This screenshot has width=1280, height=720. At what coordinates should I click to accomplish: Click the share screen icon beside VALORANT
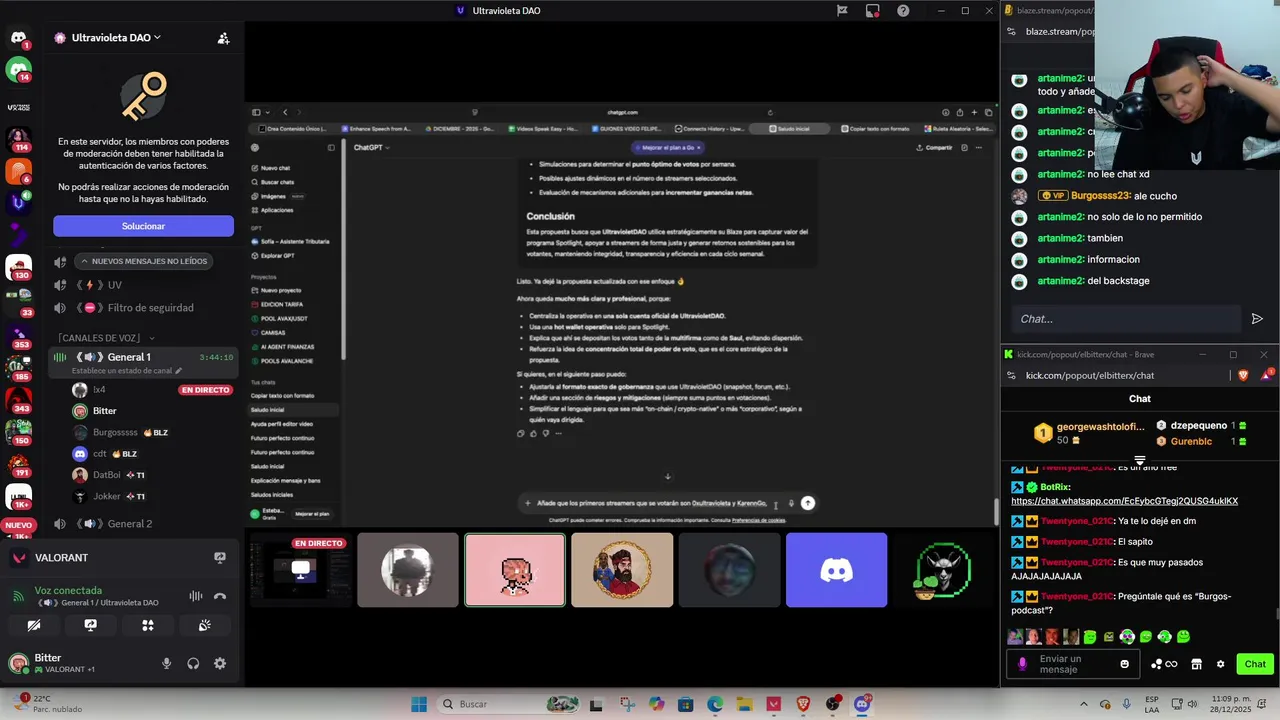pyautogui.click(x=220, y=557)
